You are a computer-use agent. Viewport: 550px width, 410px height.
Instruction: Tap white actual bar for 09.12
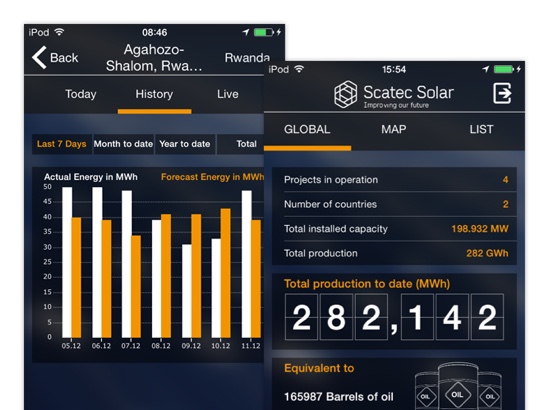pos(187,291)
